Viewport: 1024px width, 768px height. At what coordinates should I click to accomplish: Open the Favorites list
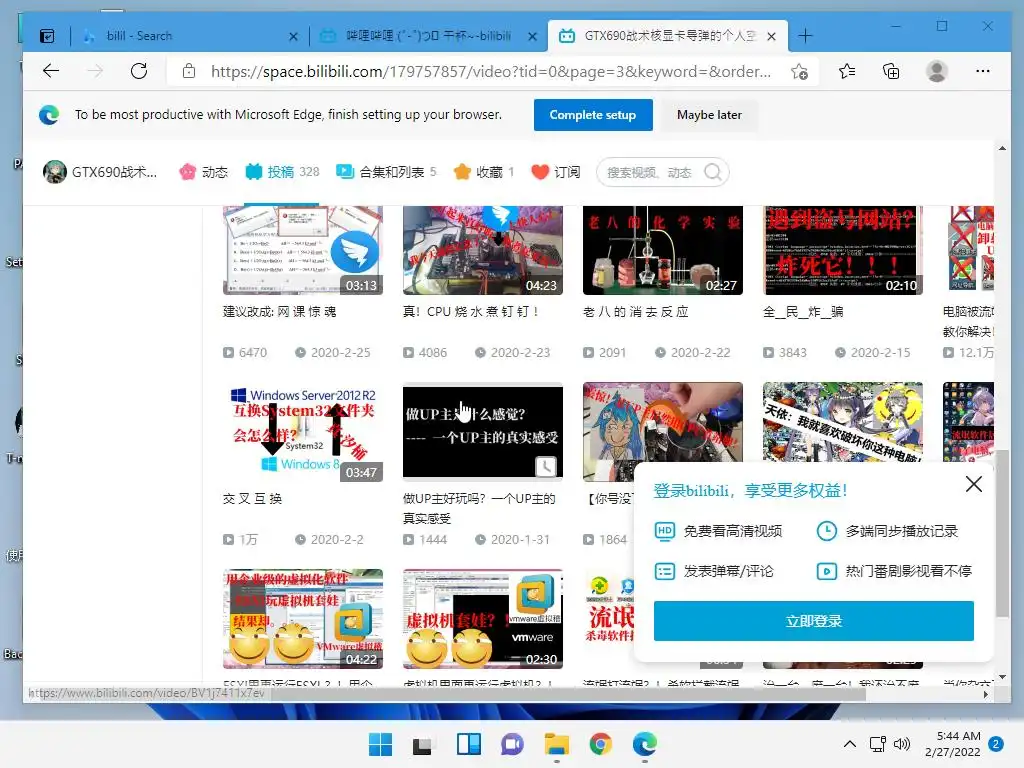(847, 71)
